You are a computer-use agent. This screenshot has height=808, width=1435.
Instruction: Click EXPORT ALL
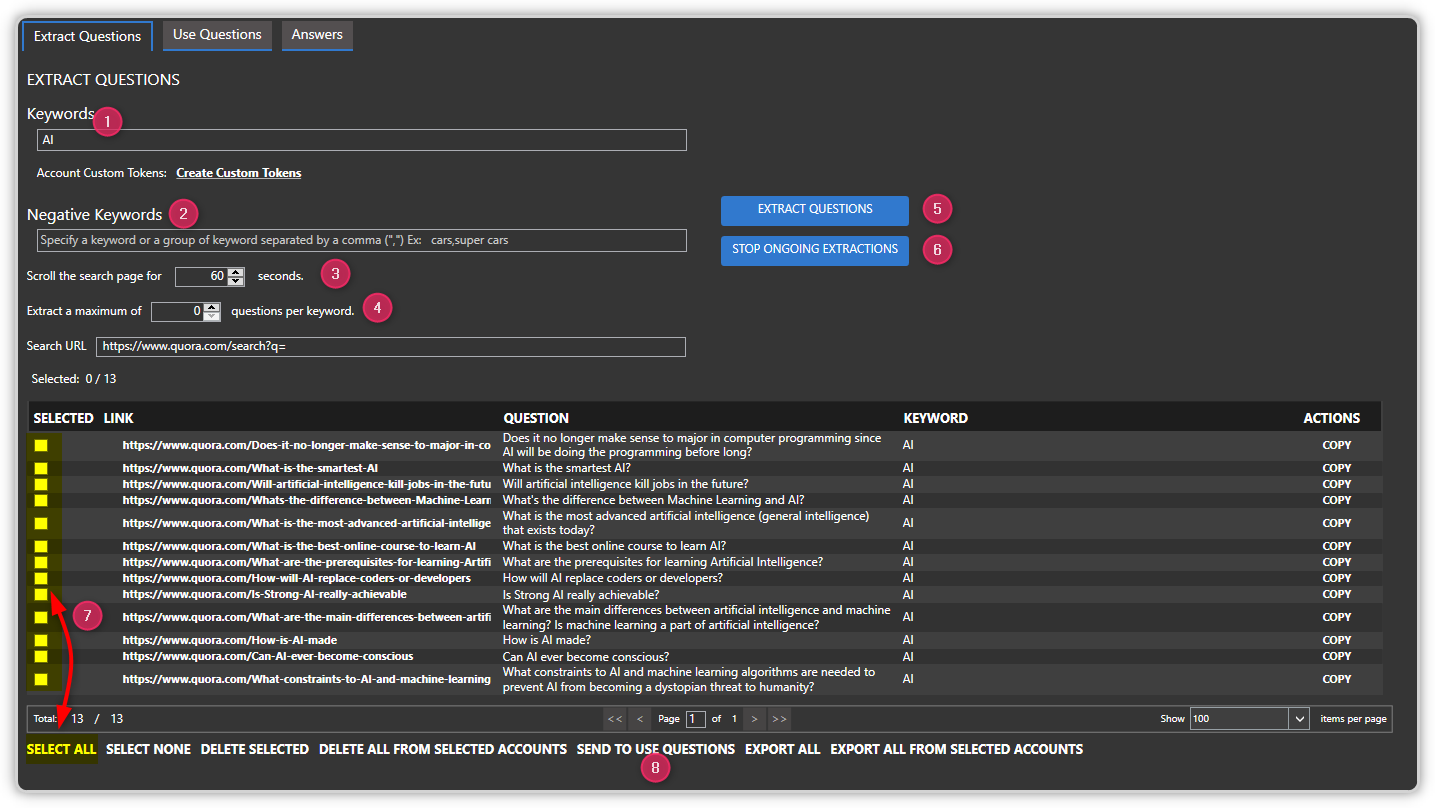pyautogui.click(x=782, y=749)
